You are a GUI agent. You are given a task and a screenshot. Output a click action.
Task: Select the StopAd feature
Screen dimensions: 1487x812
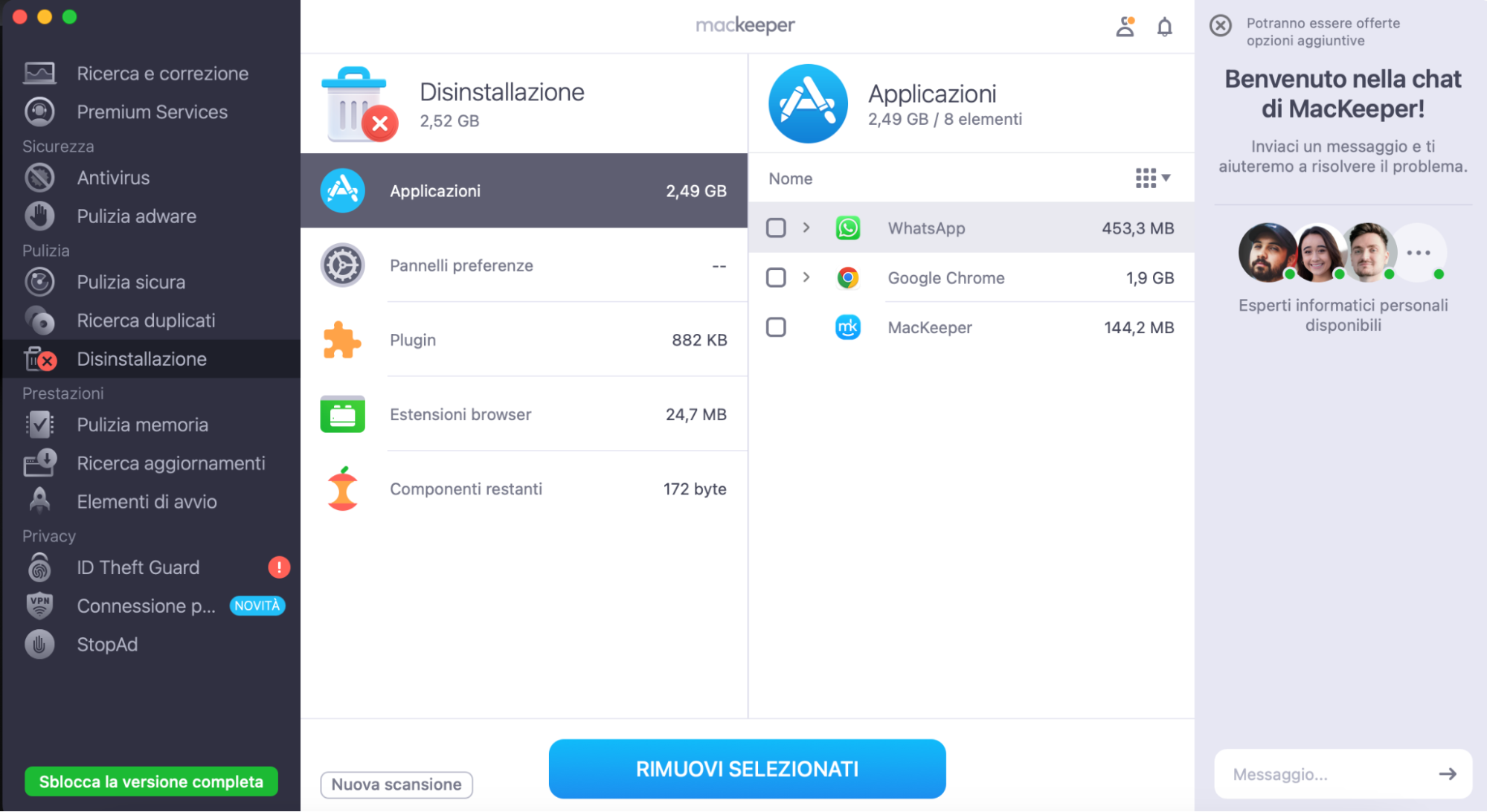point(106,644)
